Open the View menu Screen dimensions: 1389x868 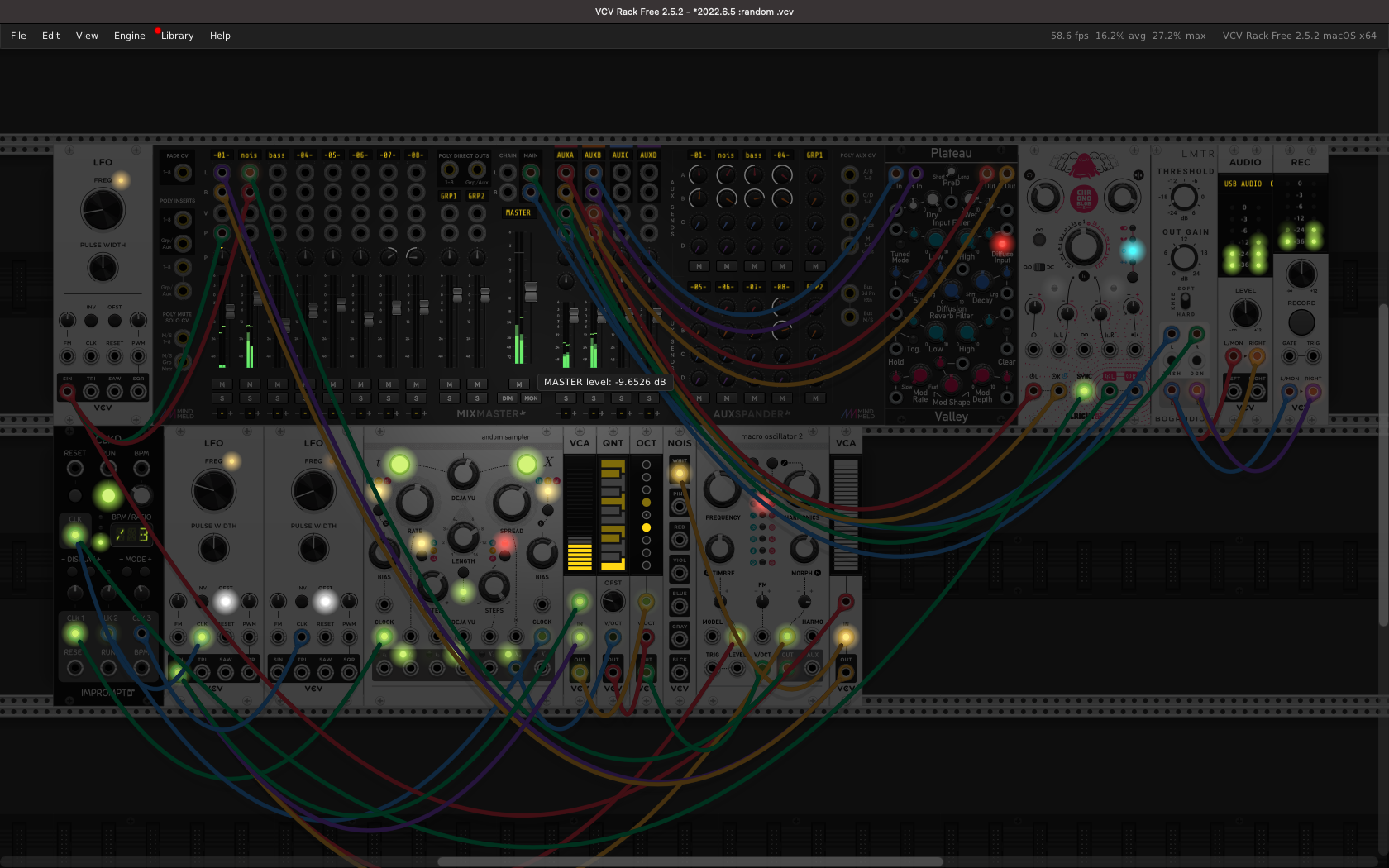click(87, 36)
